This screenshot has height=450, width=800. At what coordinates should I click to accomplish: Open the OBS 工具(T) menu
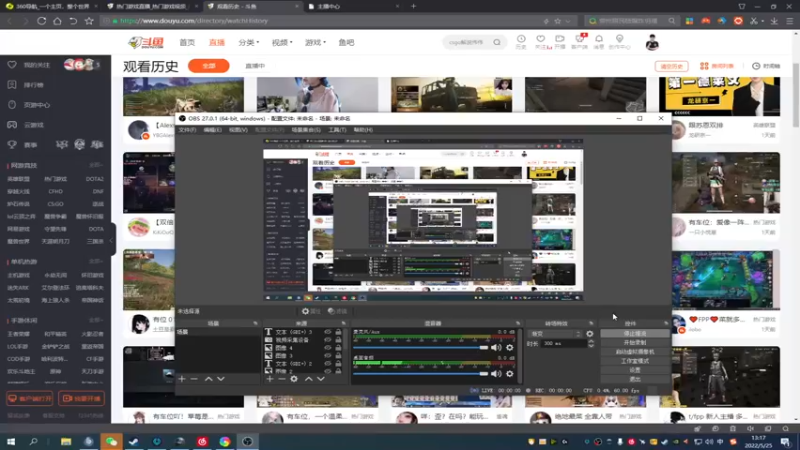(337, 130)
